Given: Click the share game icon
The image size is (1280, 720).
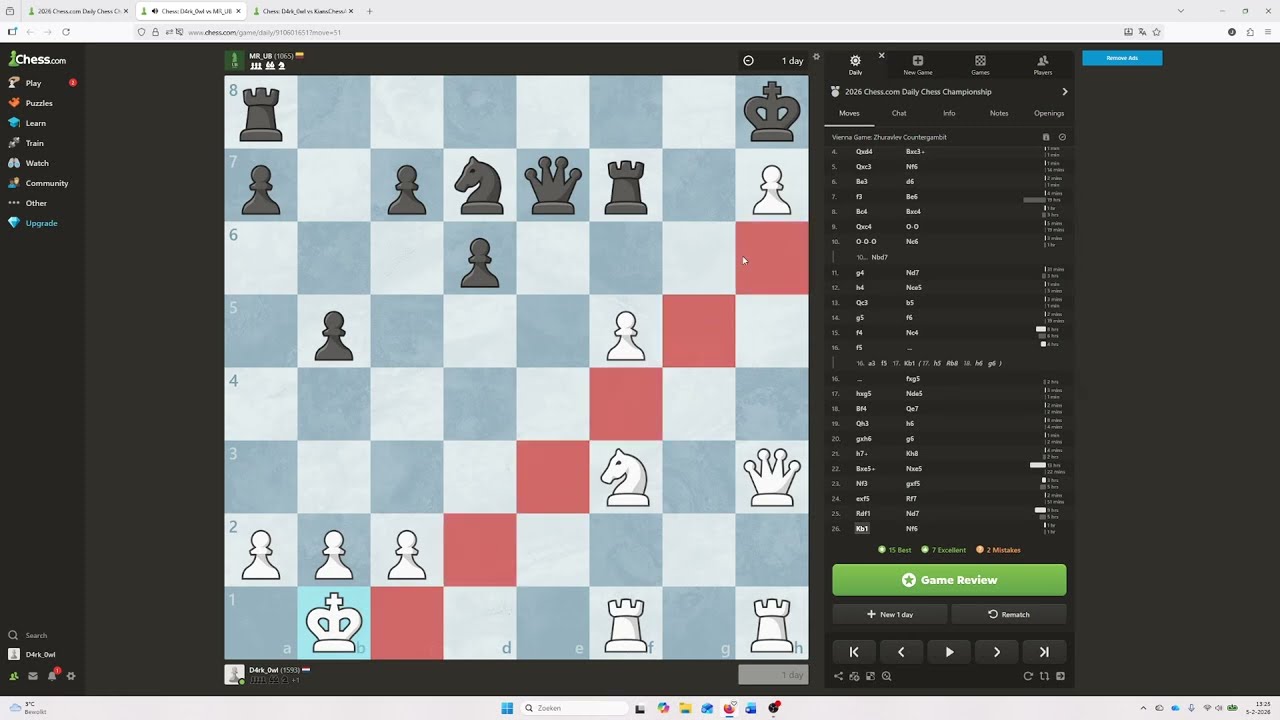Looking at the screenshot, I should 838,676.
